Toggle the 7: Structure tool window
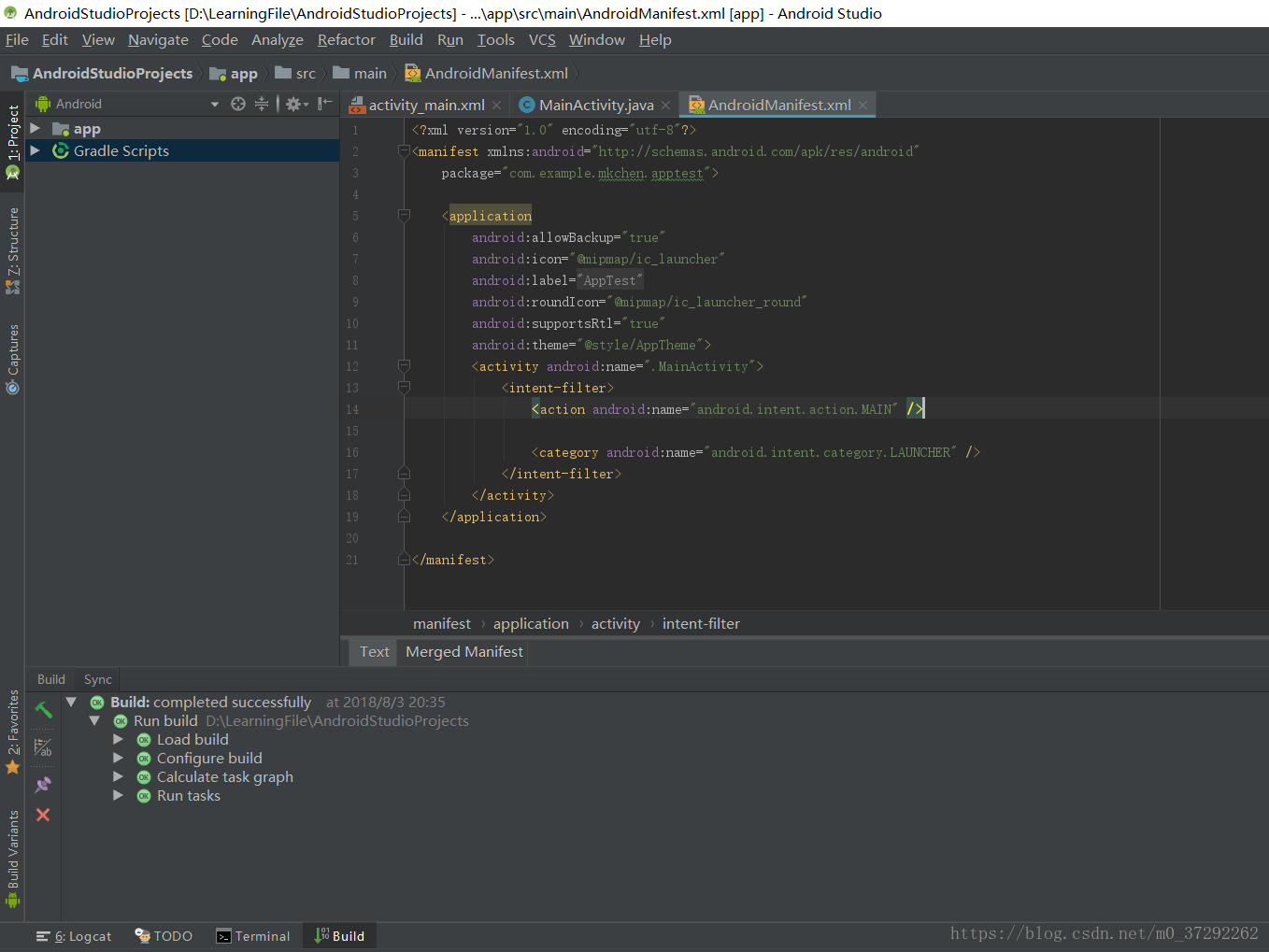1269x952 pixels. 13,250
